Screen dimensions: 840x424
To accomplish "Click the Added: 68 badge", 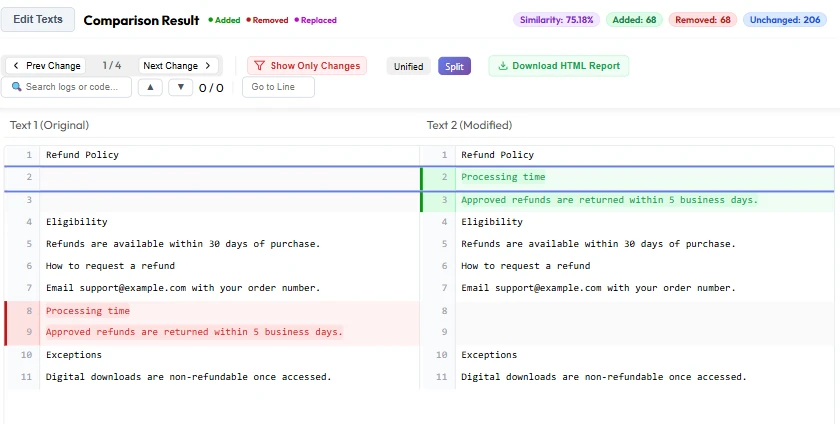I will (634, 20).
